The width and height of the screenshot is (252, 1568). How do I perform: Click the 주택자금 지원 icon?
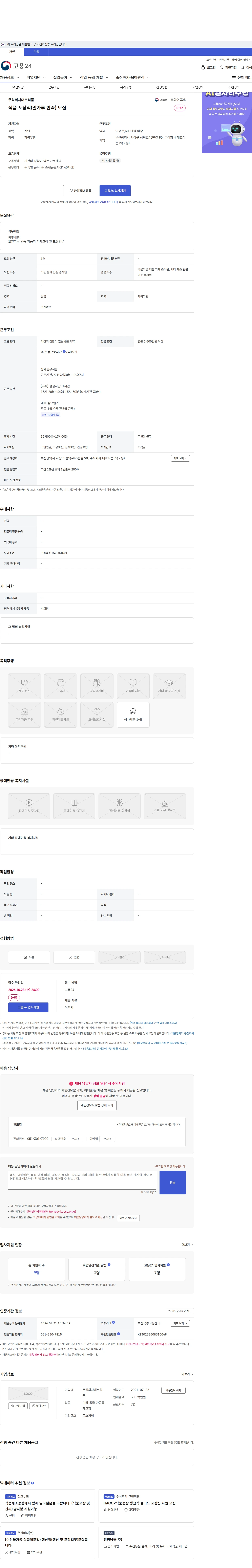tap(24, 715)
